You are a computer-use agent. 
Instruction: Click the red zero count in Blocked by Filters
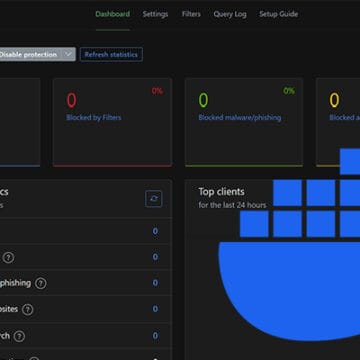click(x=71, y=100)
